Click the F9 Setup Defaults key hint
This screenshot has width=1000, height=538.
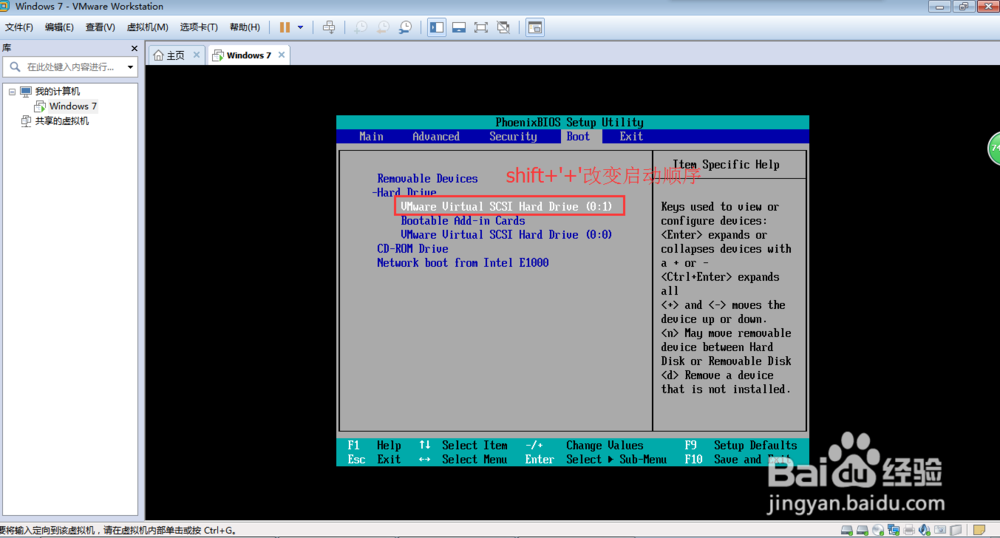coord(741,445)
